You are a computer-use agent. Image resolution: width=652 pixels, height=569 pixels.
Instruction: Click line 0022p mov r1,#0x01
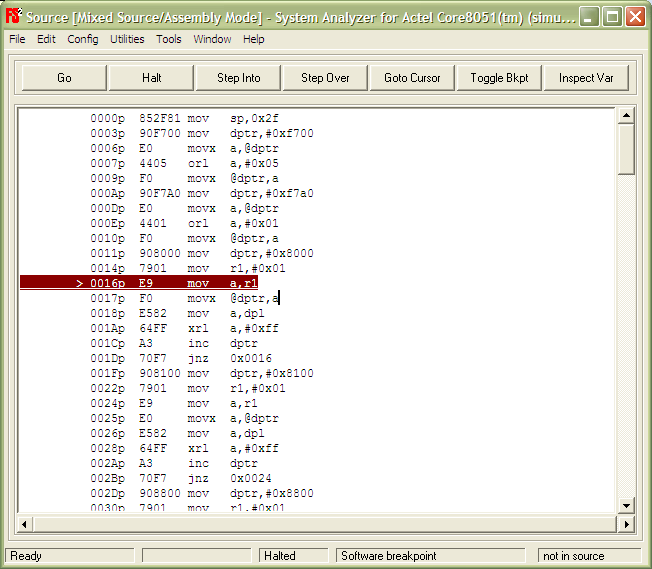point(188,388)
